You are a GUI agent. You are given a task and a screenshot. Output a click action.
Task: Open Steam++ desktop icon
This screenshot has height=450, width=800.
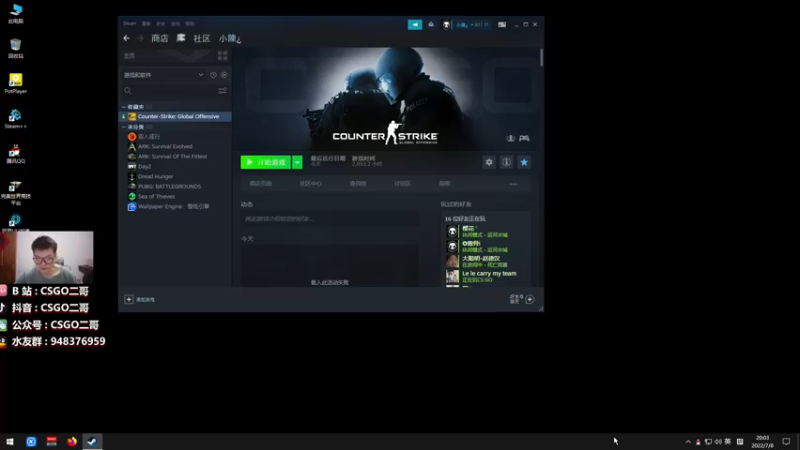click(x=15, y=118)
